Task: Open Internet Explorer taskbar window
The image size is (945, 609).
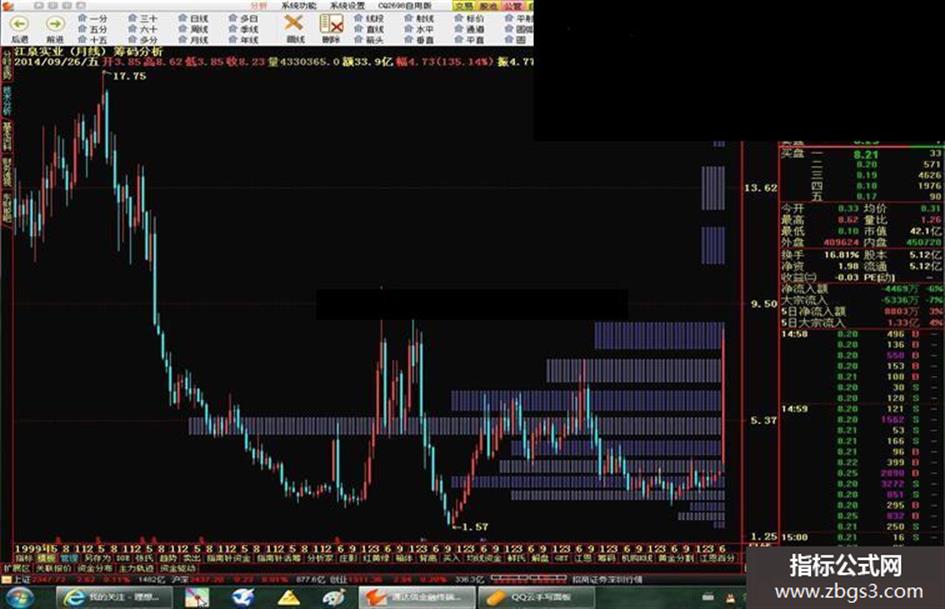Action: [115, 597]
